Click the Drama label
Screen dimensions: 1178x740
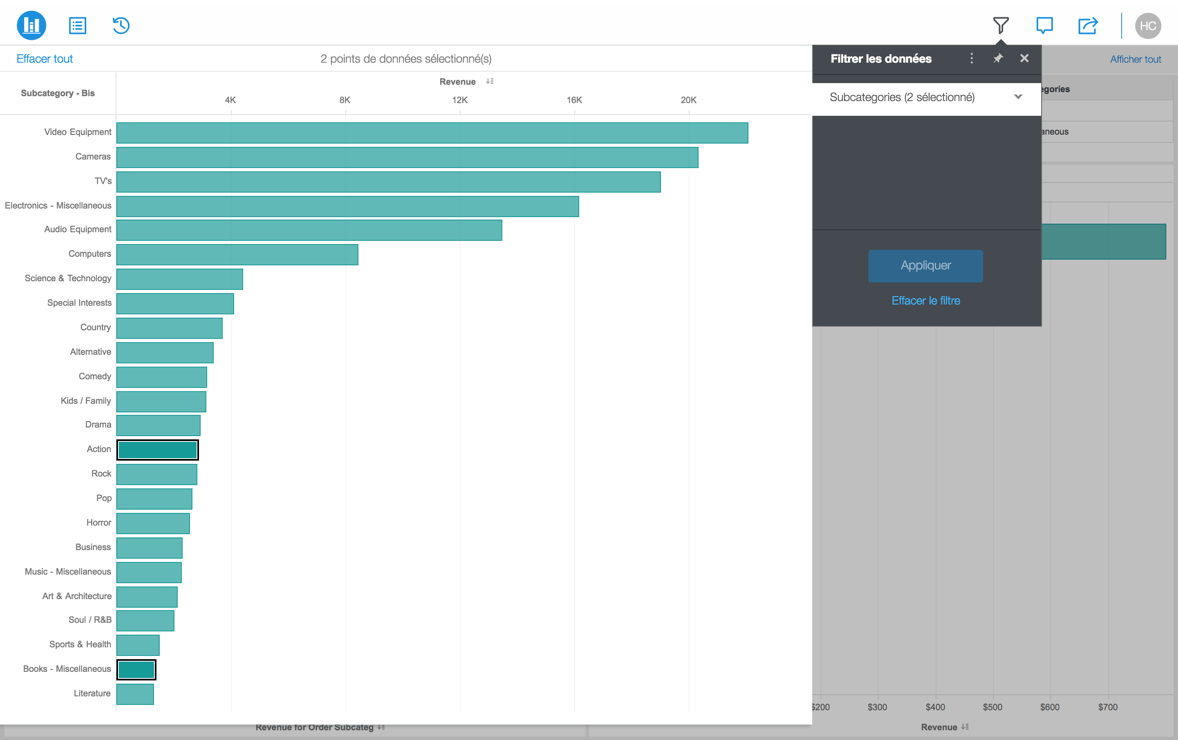tap(98, 424)
